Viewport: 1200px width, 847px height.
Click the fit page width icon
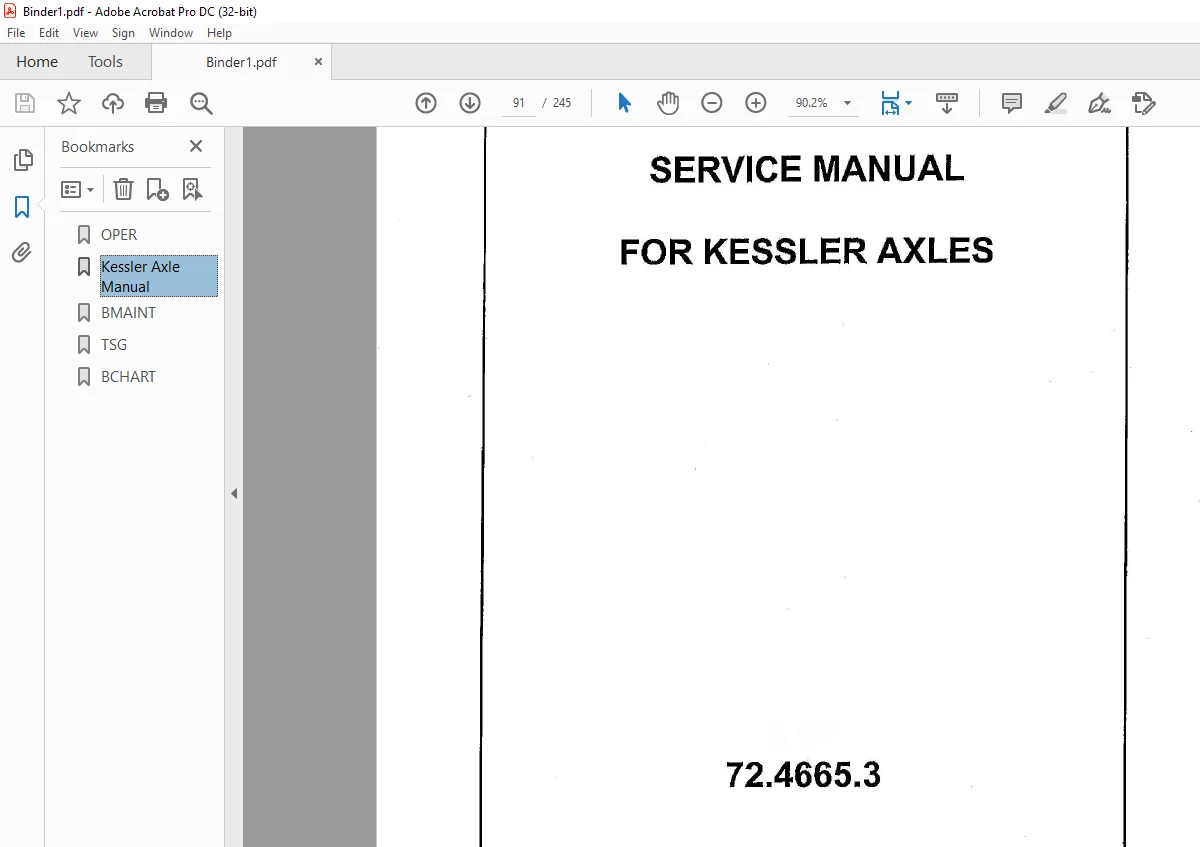point(890,103)
